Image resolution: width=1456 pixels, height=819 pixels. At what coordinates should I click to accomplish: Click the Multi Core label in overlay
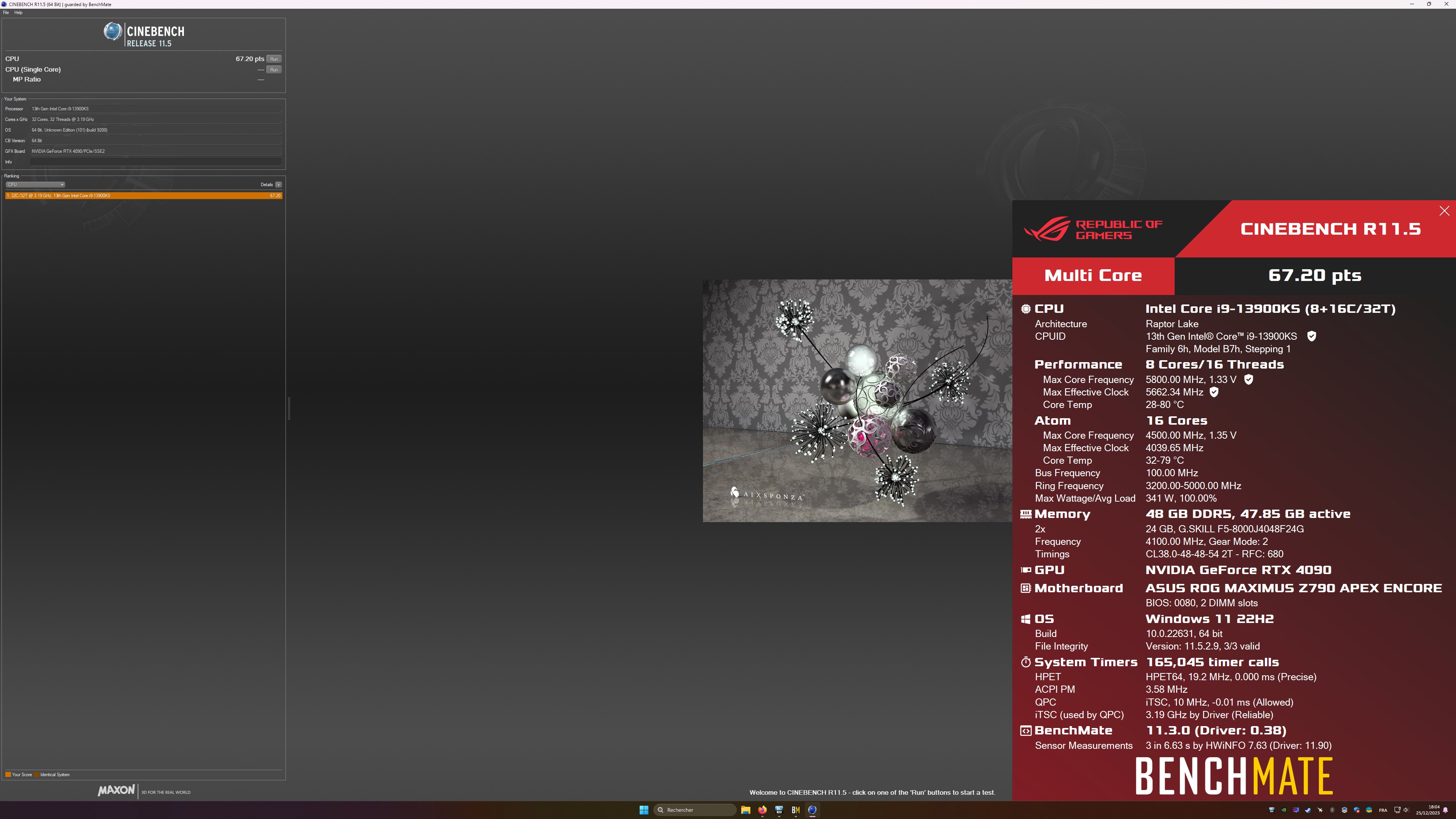(x=1093, y=275)
